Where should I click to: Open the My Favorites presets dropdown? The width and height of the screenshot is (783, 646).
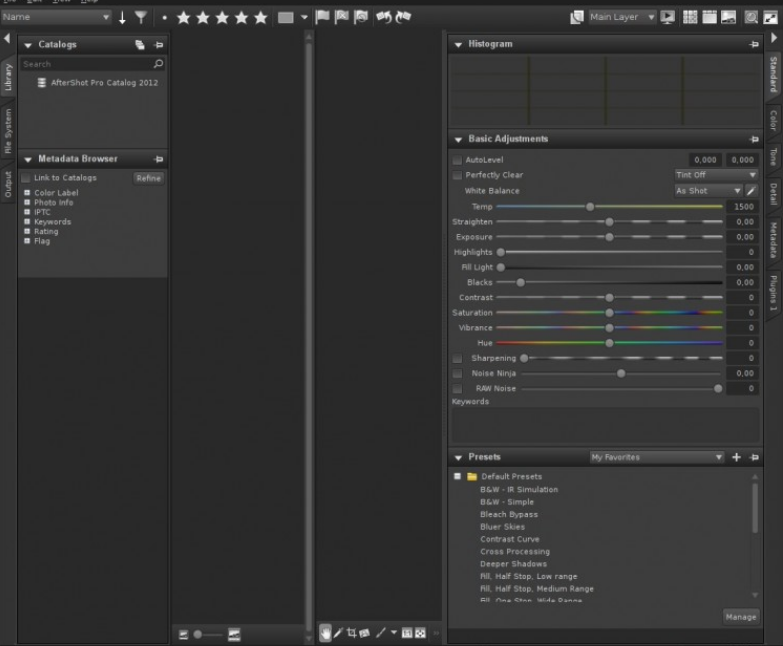click(657, 457)
